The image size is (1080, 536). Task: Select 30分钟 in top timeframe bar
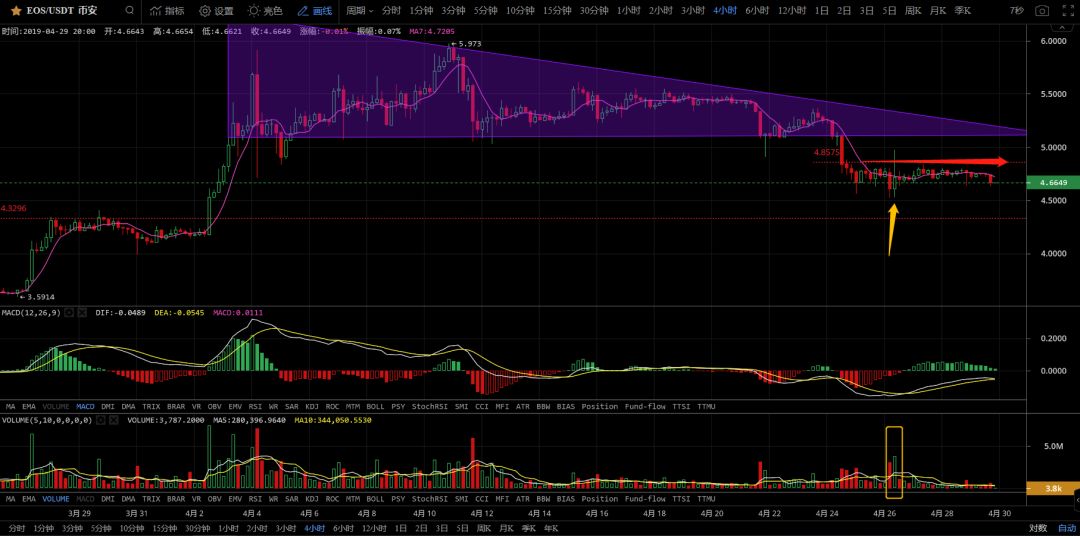point(594,11)
